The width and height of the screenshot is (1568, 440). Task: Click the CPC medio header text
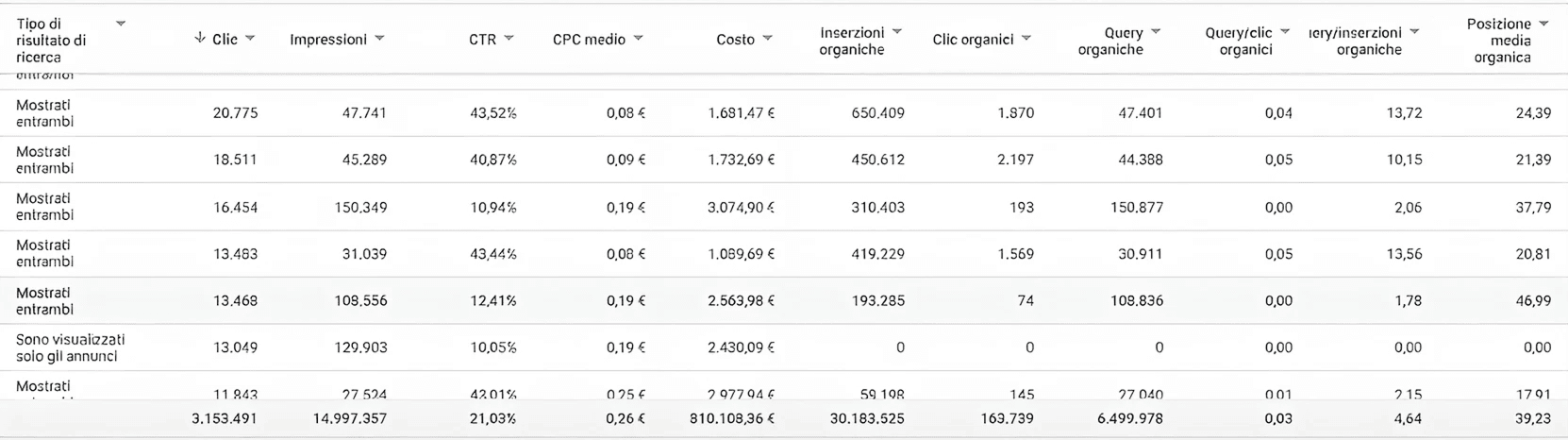(x=589, y=40)
